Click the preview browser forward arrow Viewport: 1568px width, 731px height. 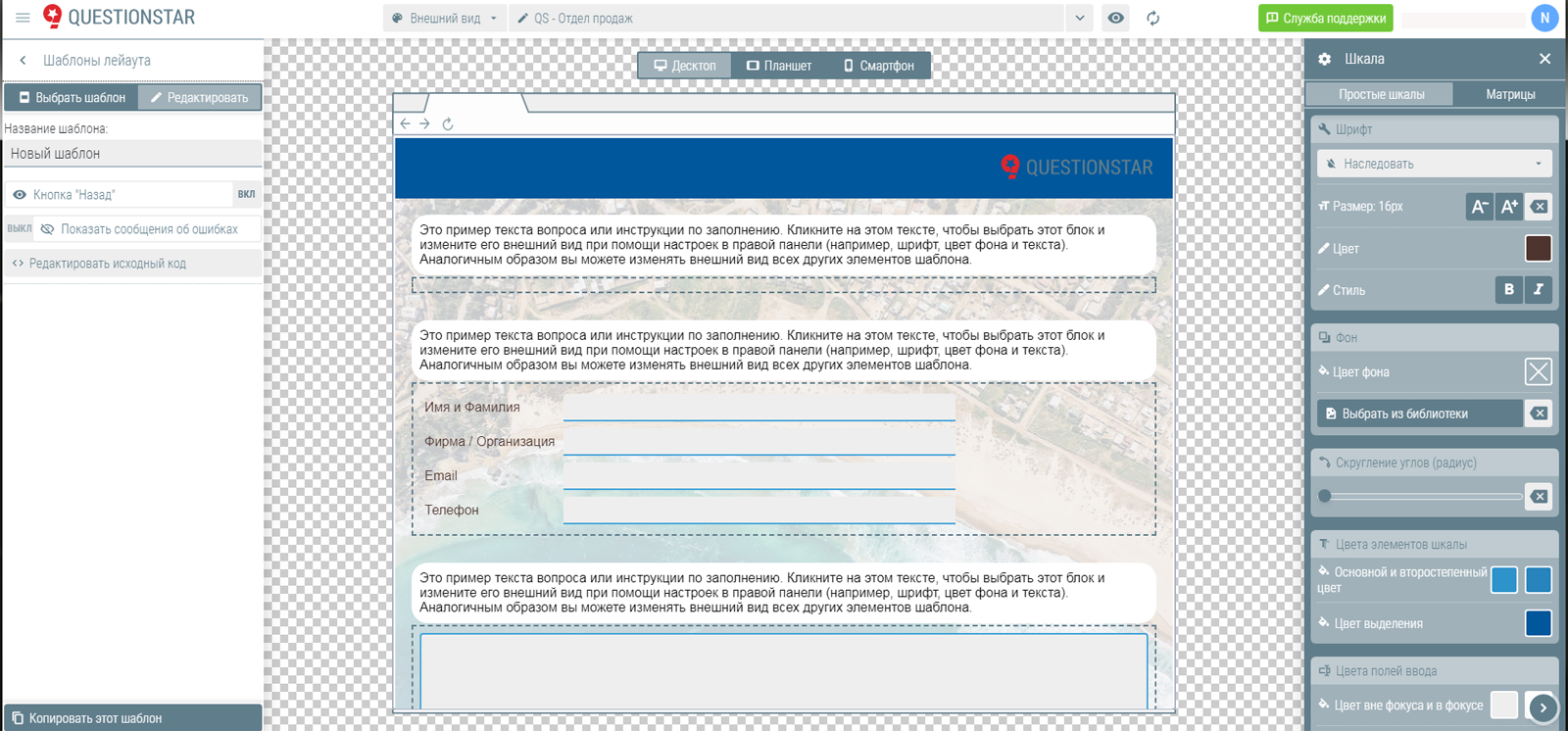tap(424, 123)
